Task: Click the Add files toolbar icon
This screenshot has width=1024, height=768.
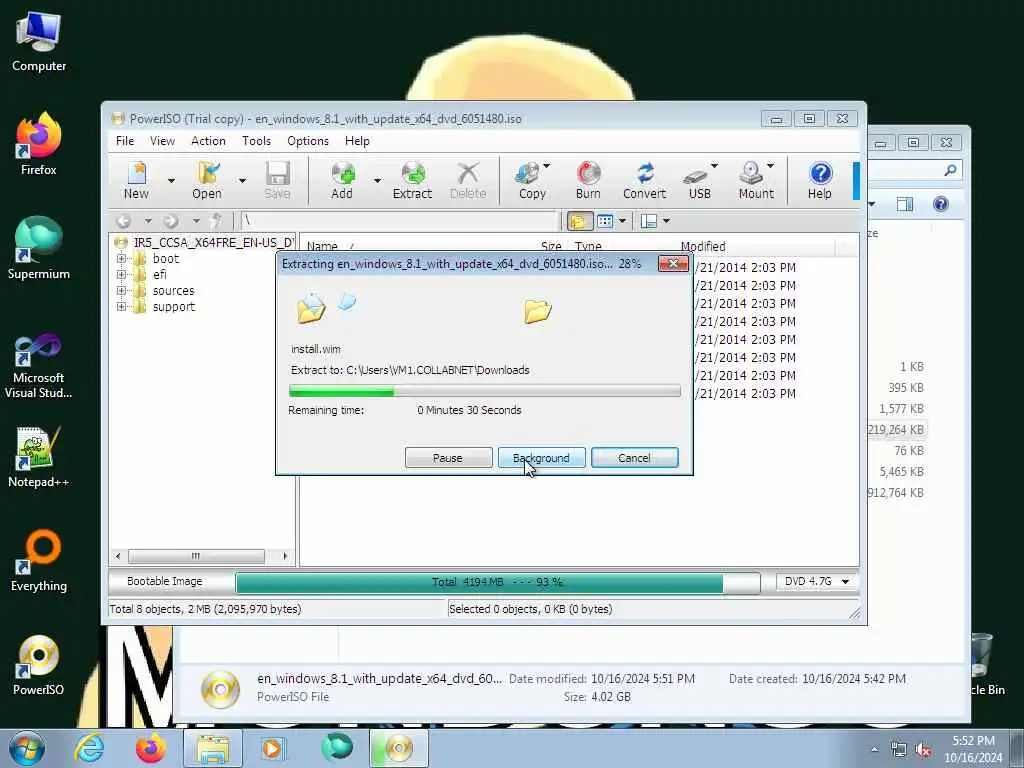Action: click(x=342, y=180)
